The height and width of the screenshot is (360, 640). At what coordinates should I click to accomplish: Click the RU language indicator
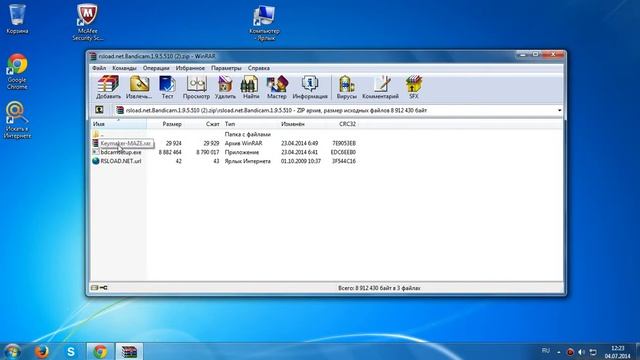[x=545, y=351]
